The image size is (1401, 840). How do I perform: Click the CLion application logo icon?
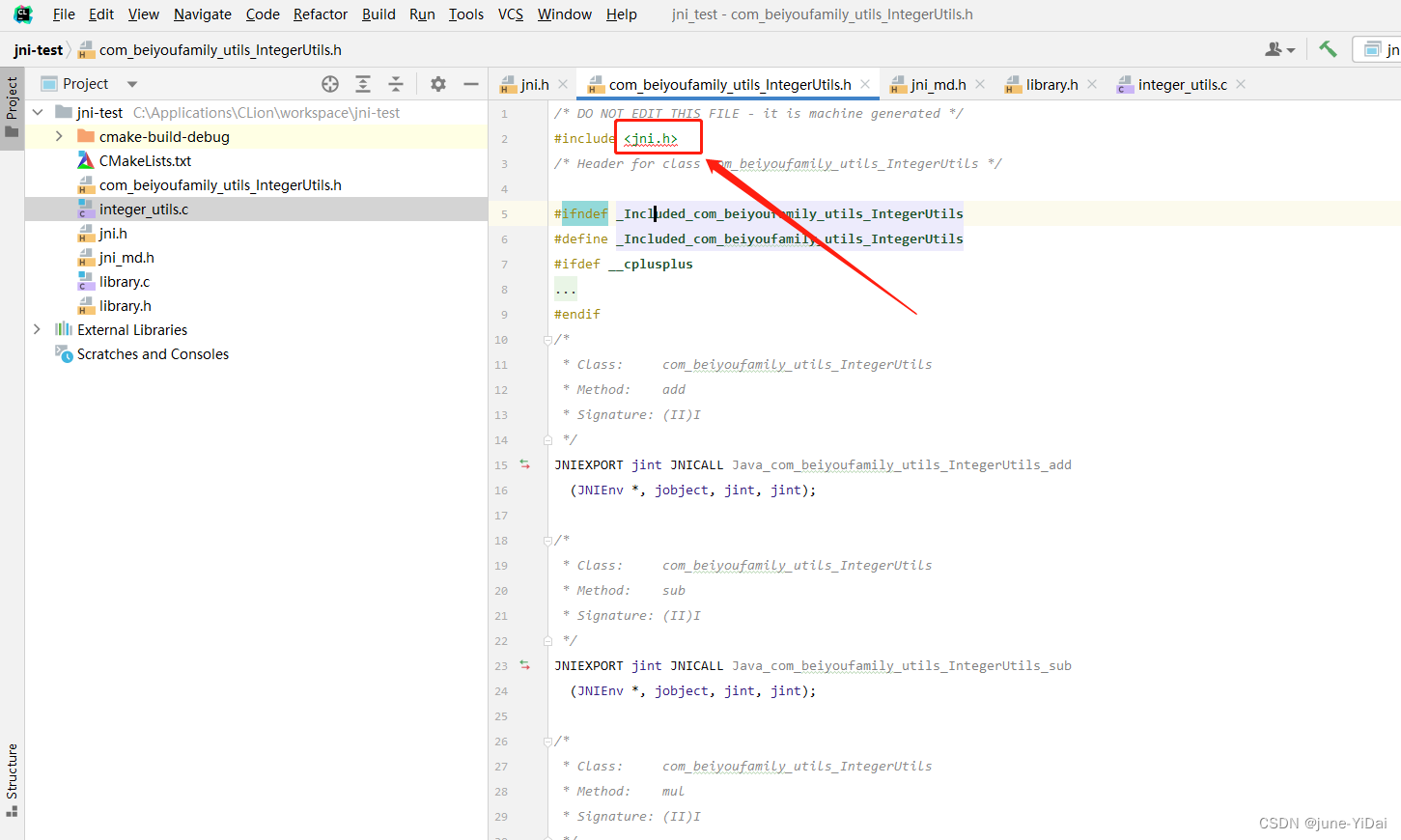22,14
